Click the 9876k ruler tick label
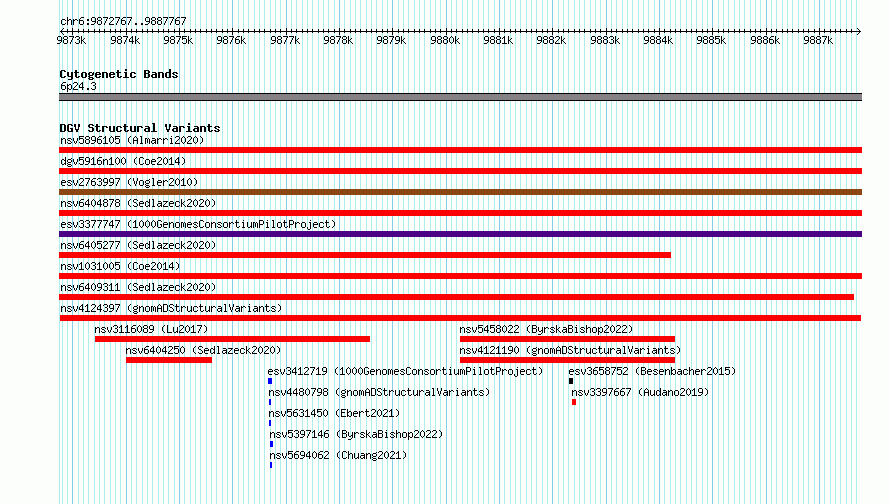Screen dimensions: 890x504 [x=231, y=40]
